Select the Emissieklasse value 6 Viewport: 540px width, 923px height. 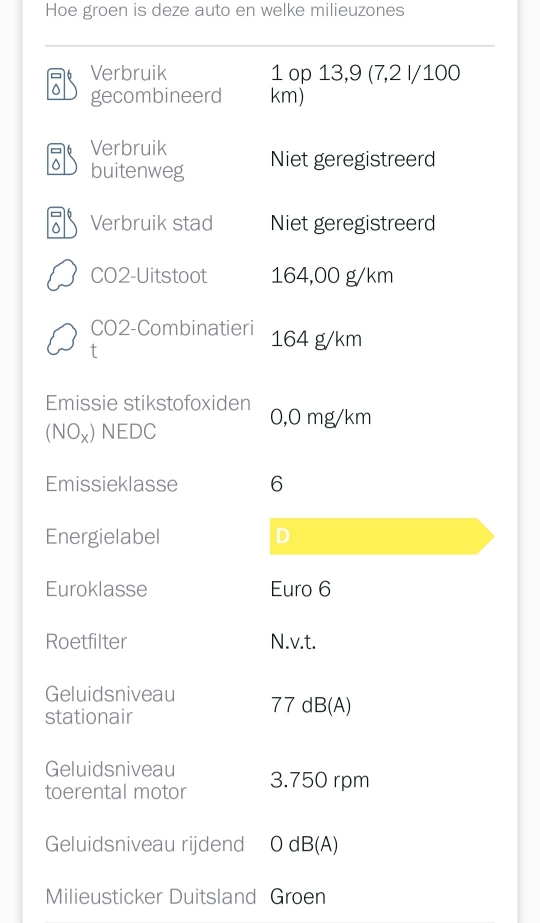pos(277,484)
